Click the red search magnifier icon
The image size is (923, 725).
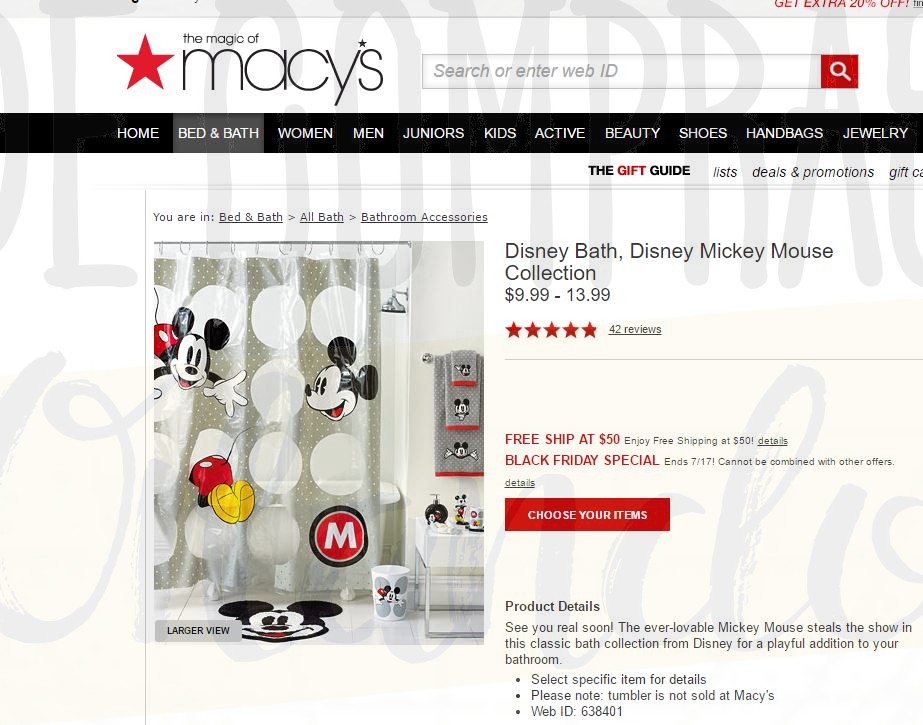(839, 71)
